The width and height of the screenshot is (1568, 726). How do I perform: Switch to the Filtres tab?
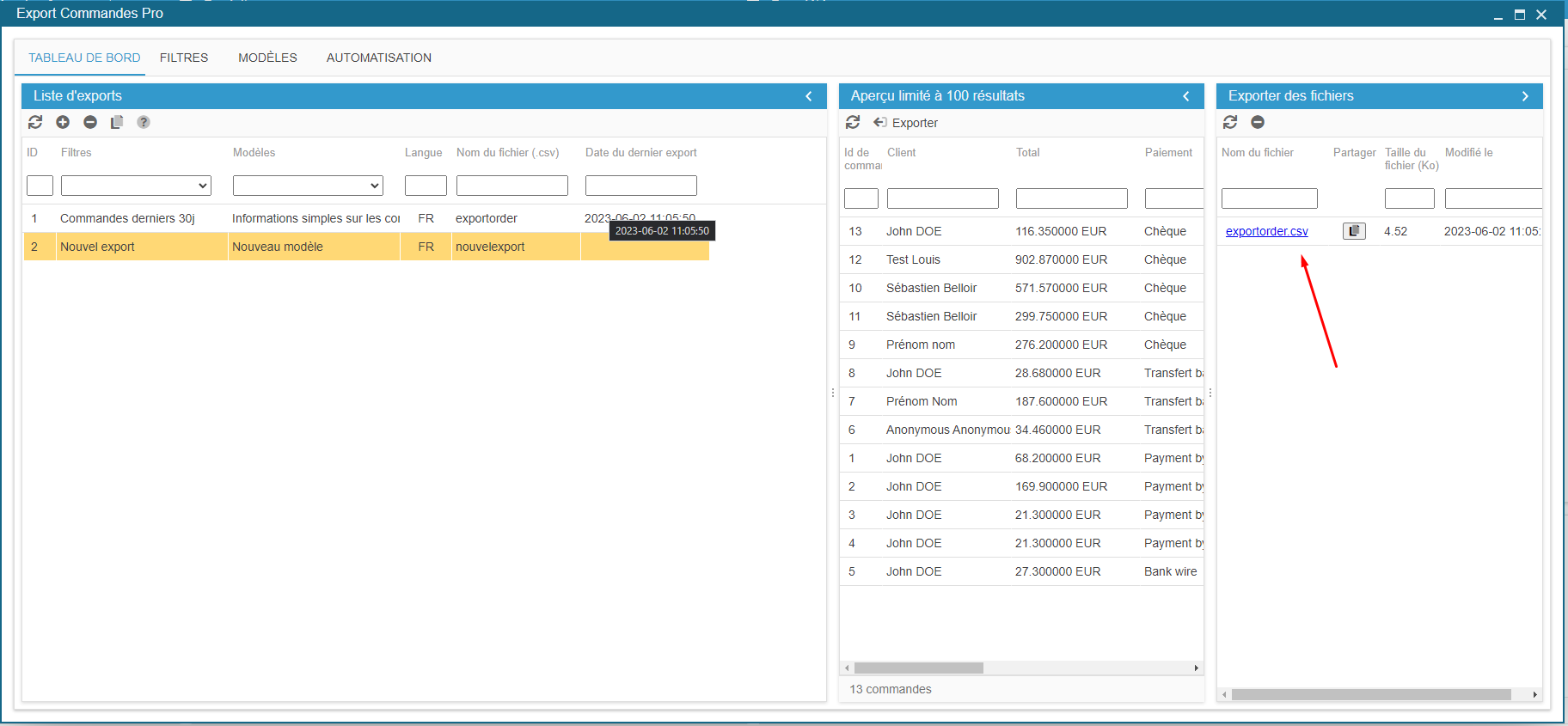click(184, 58)
